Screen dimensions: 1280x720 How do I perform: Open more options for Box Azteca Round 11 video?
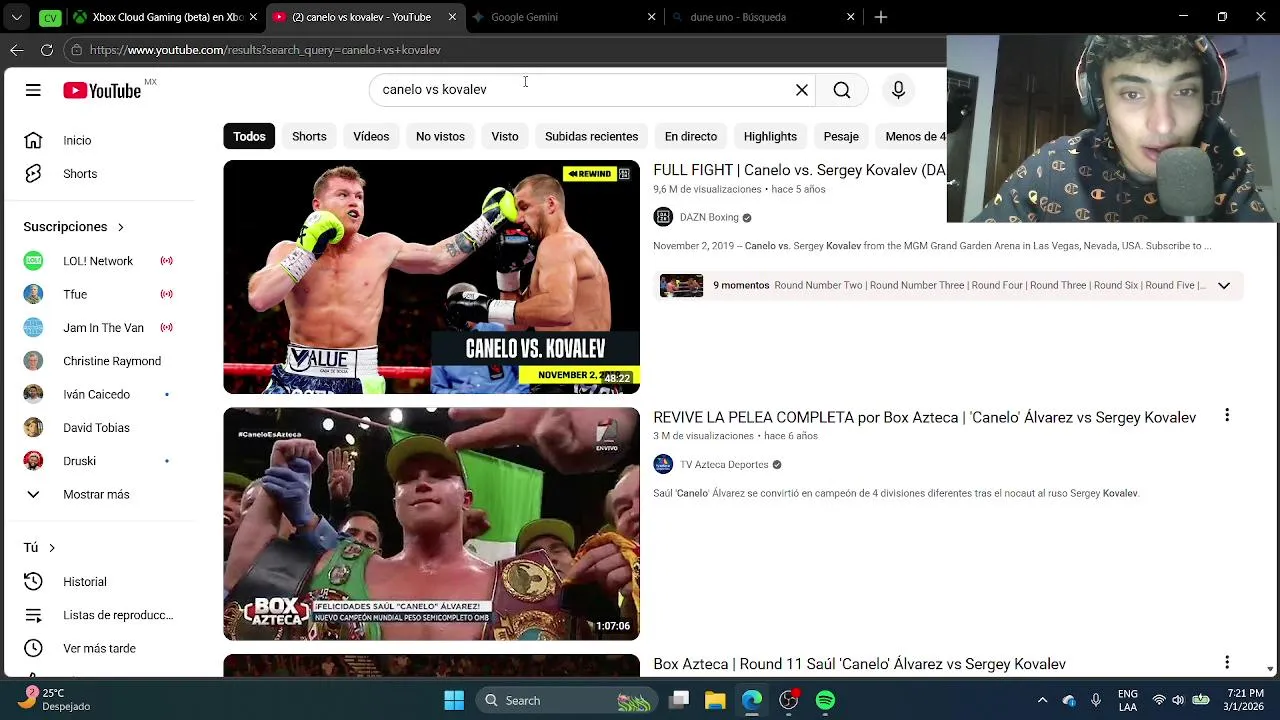pyautogui.click(x=1227, y=662)
